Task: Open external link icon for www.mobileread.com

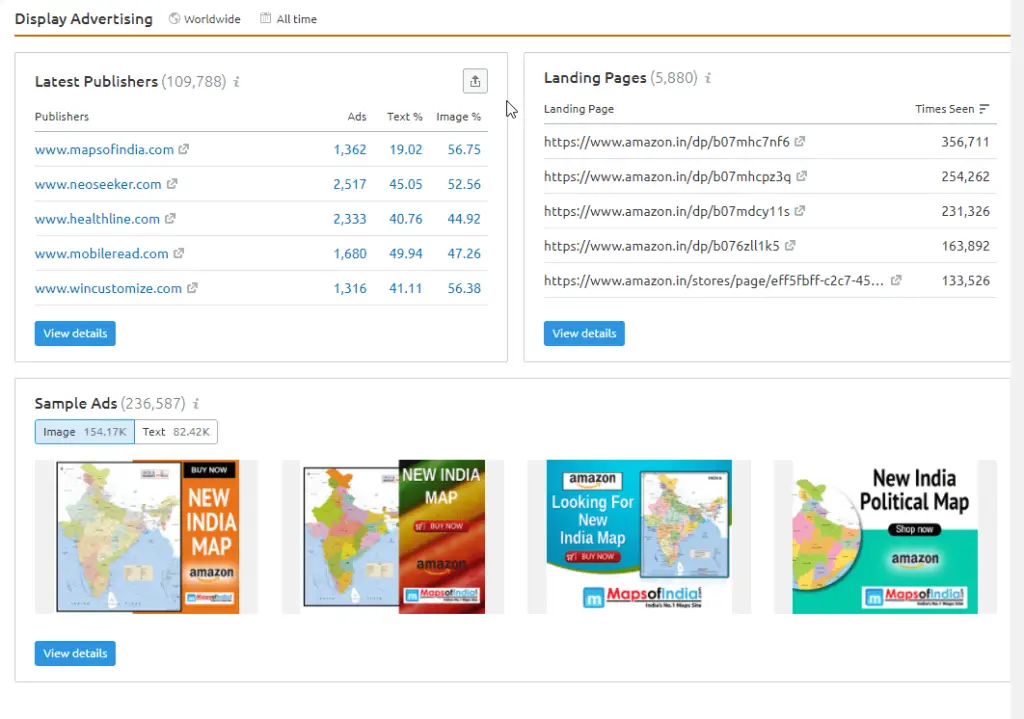Action: [x=178, y=253]
